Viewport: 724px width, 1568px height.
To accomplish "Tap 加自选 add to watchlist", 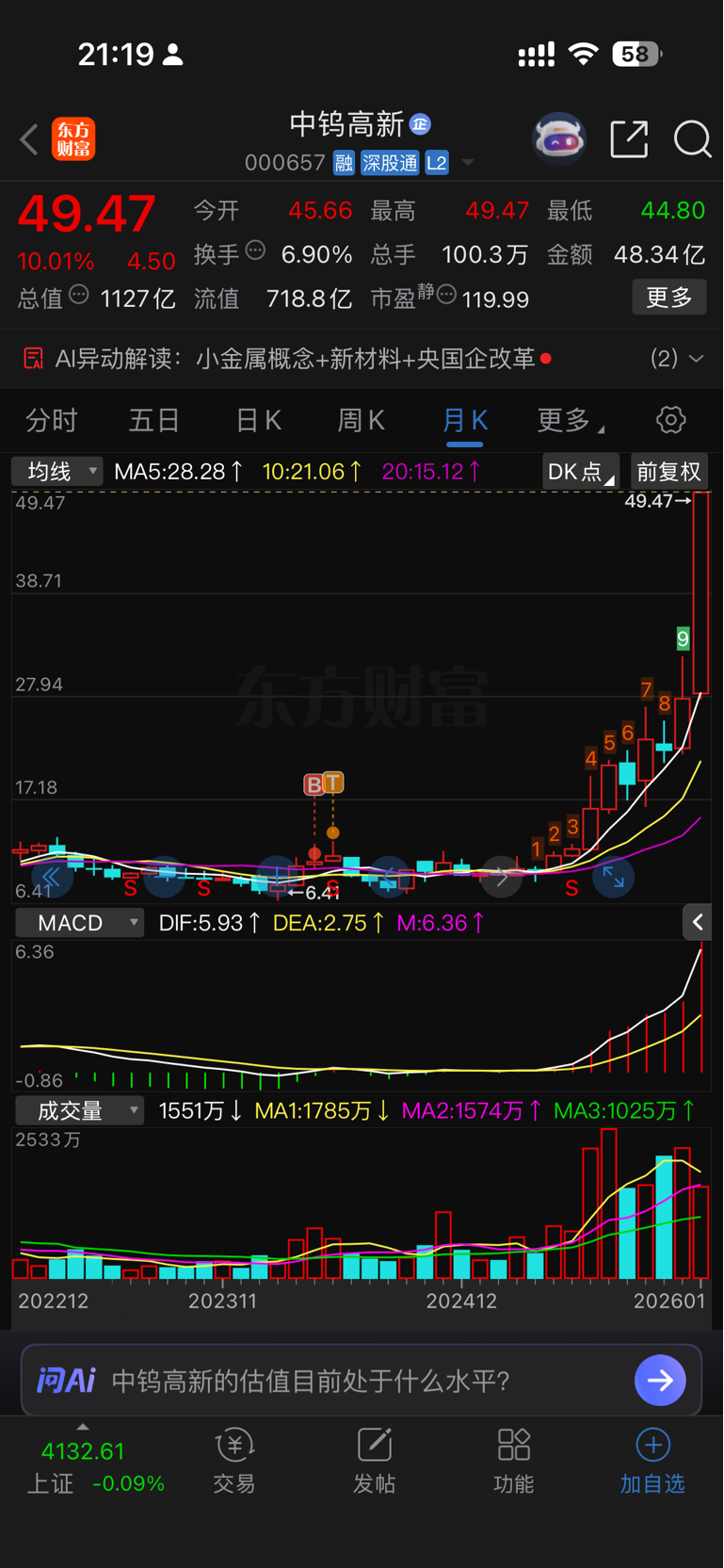I will pos(652,1461).
